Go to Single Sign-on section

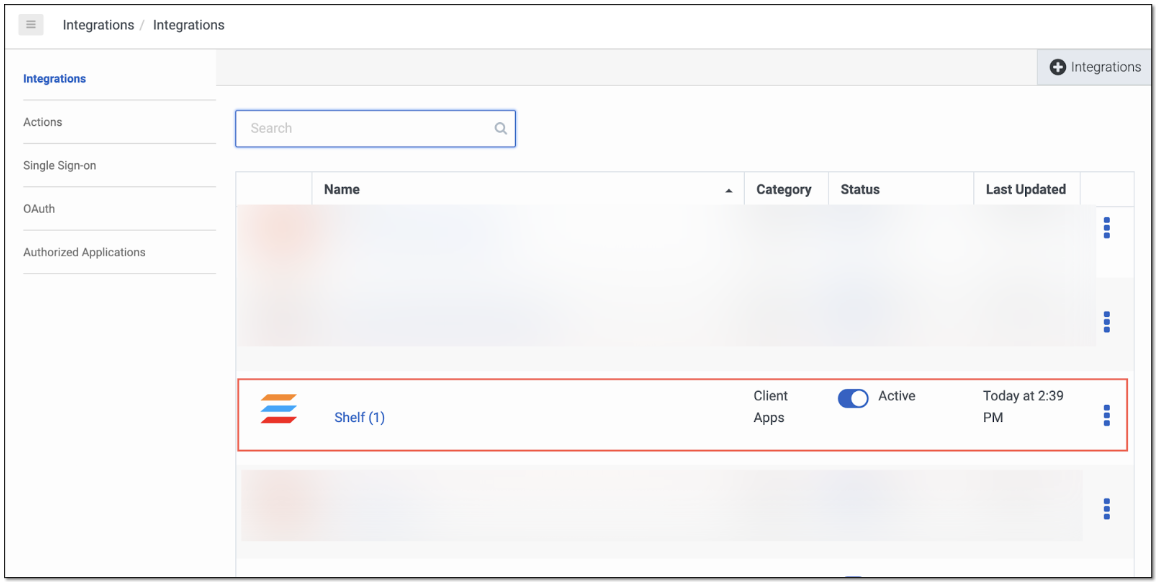60,165
